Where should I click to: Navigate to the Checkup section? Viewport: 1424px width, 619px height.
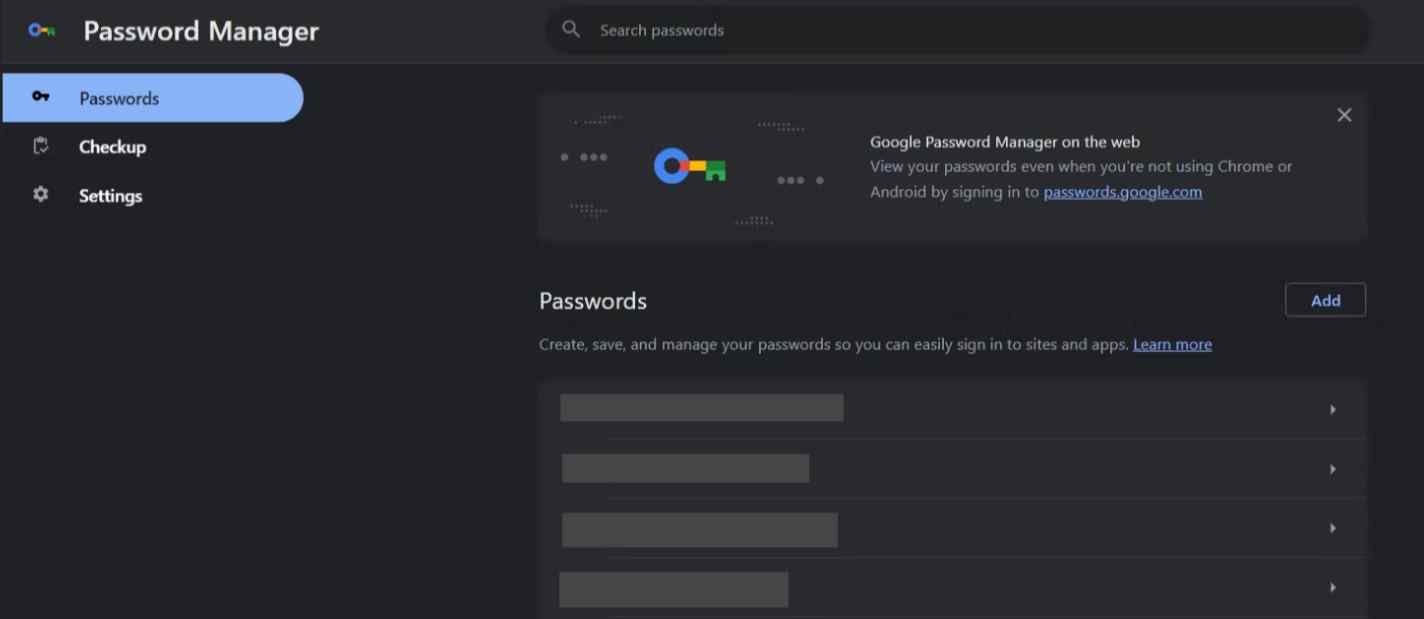pos(112,146)
